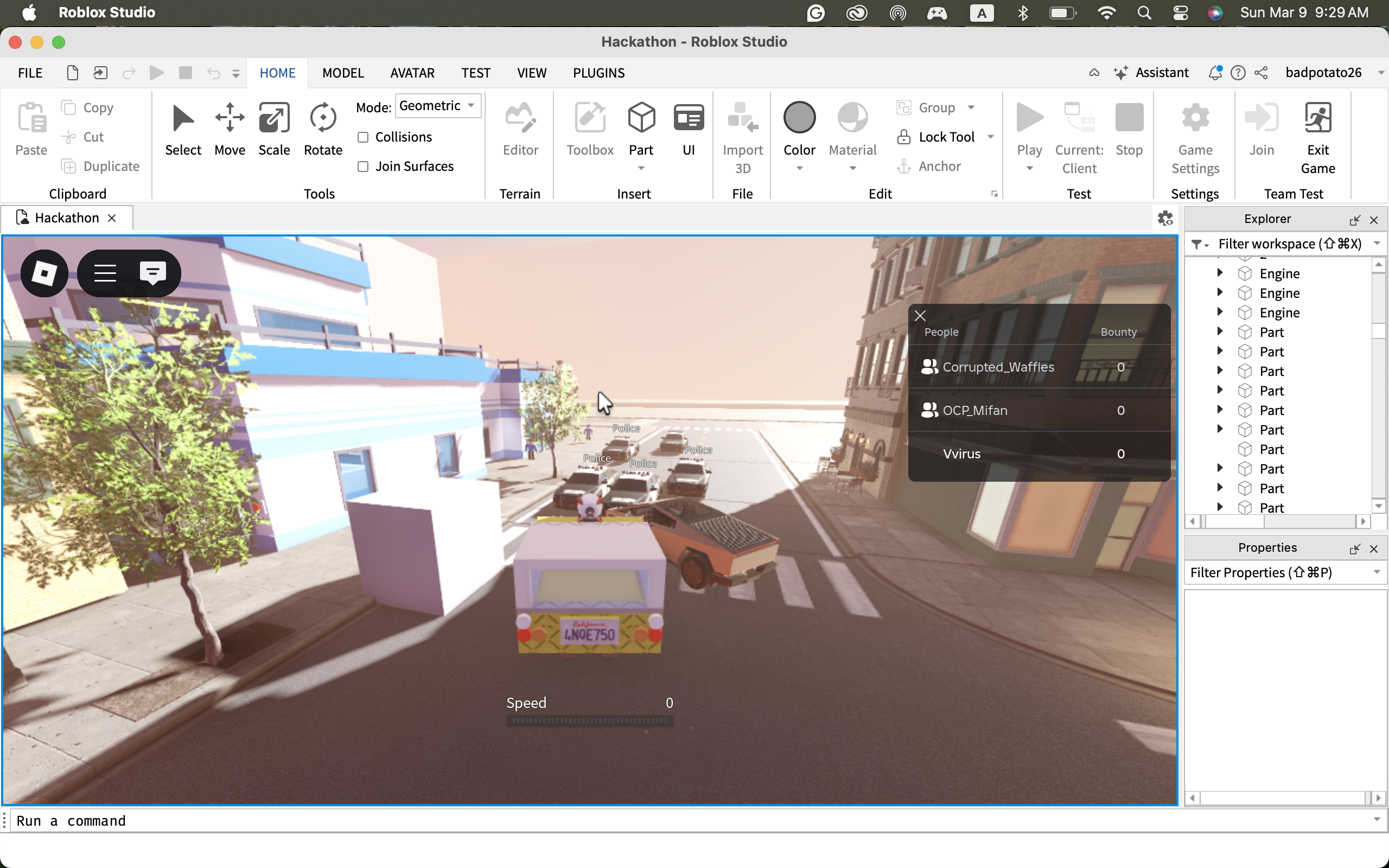Expand the first Engine tree item
The height and width of the screenshot is (868, 1389).
pyautogui.click(x=1220, y=273)
